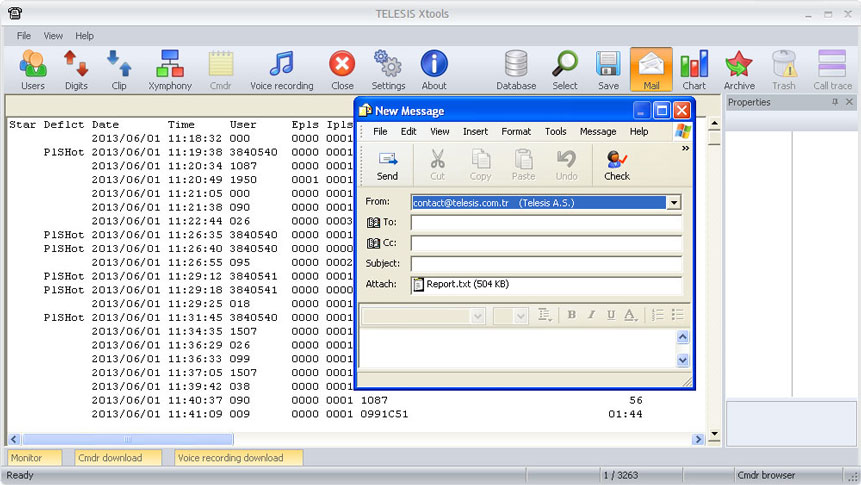This screenshot has height=485, width=861.
Task: Click the Digits toolbar icon
Action: coord(76,70)
